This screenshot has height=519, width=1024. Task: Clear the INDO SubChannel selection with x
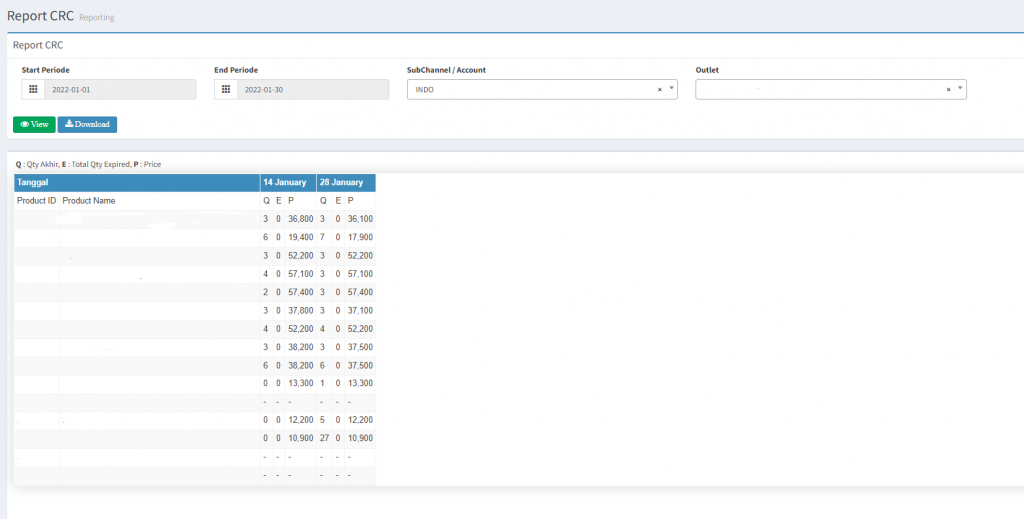tap(659, 90)
